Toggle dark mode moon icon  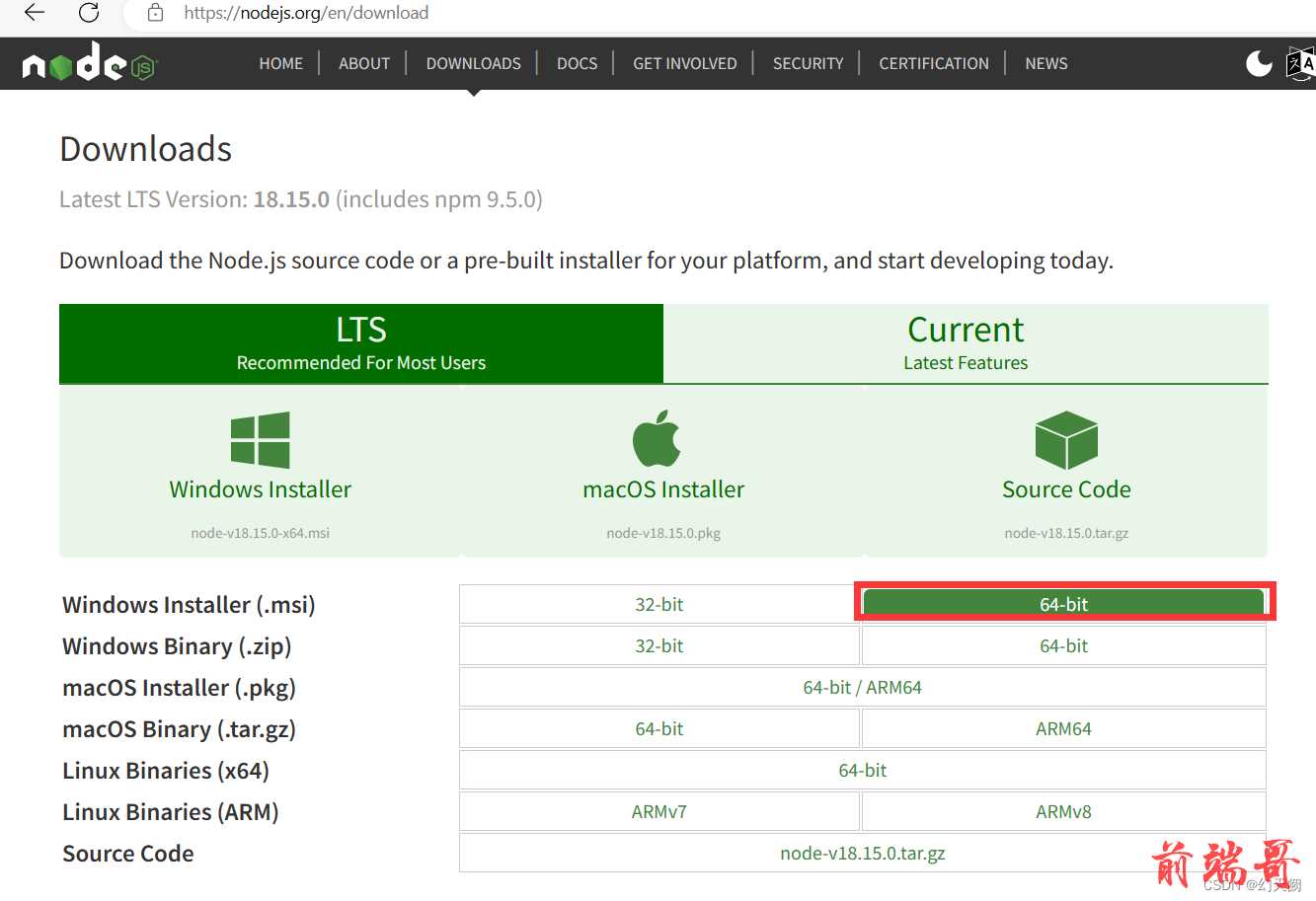1259,63
